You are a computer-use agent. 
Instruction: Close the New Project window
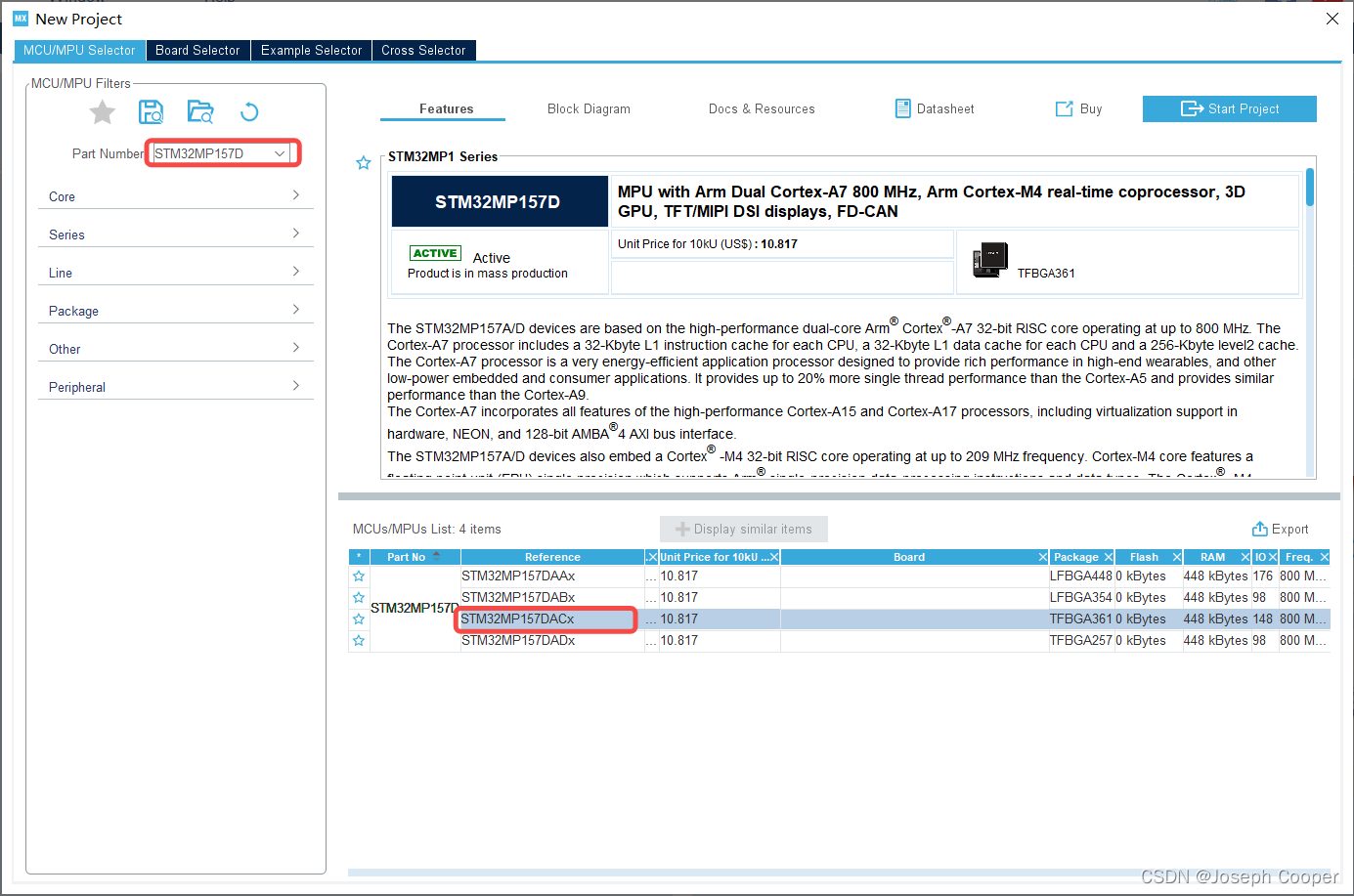tap(1332, 19)
